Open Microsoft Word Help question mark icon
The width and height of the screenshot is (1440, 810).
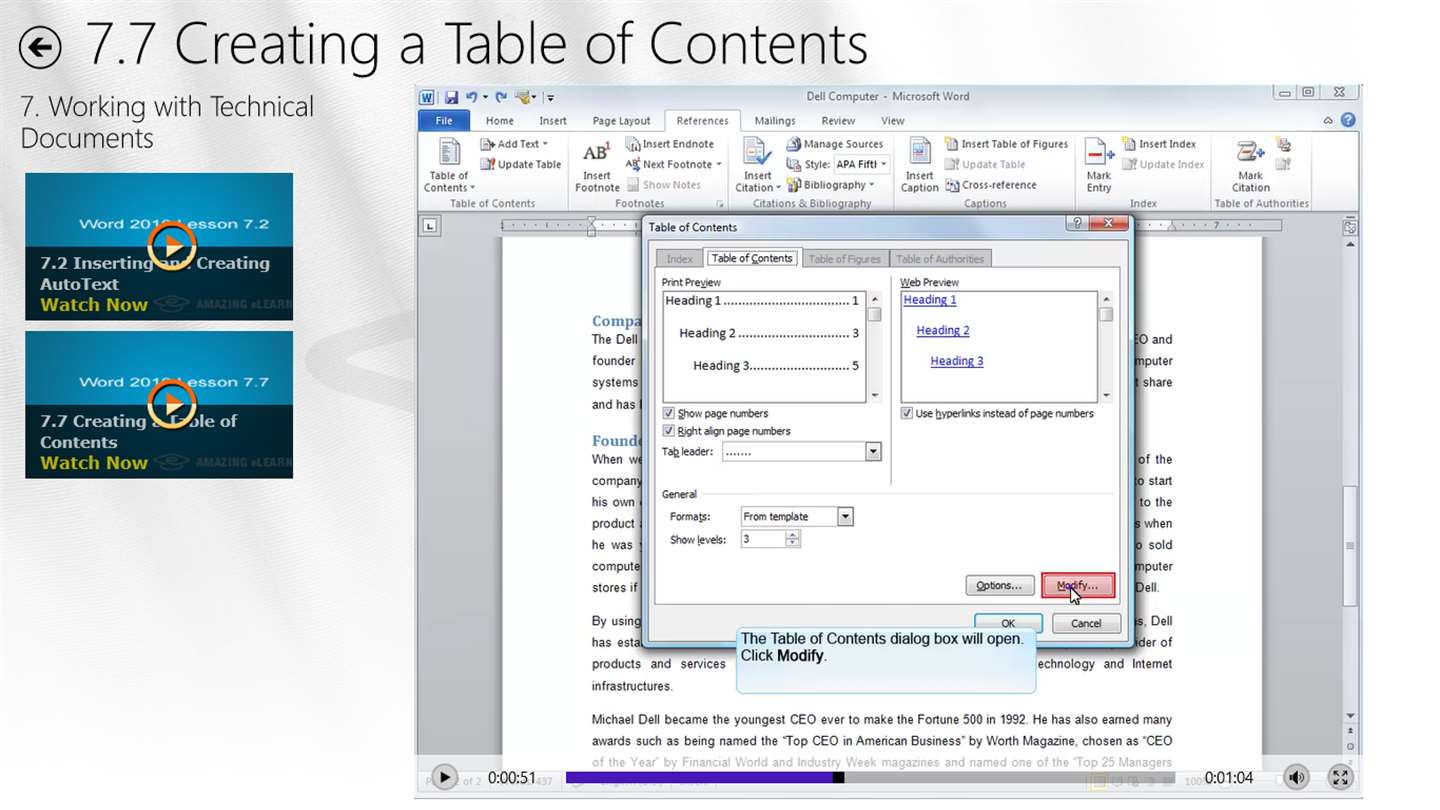(1348, 120)
